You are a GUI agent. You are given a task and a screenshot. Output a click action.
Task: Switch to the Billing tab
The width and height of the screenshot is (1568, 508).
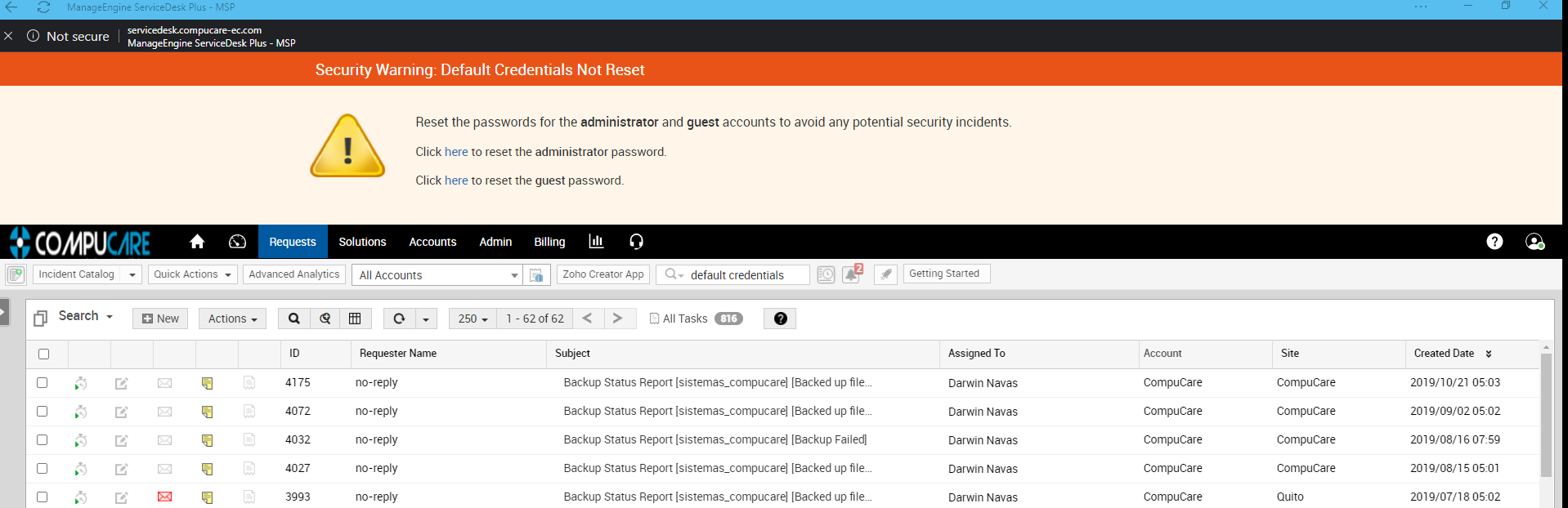549,242
